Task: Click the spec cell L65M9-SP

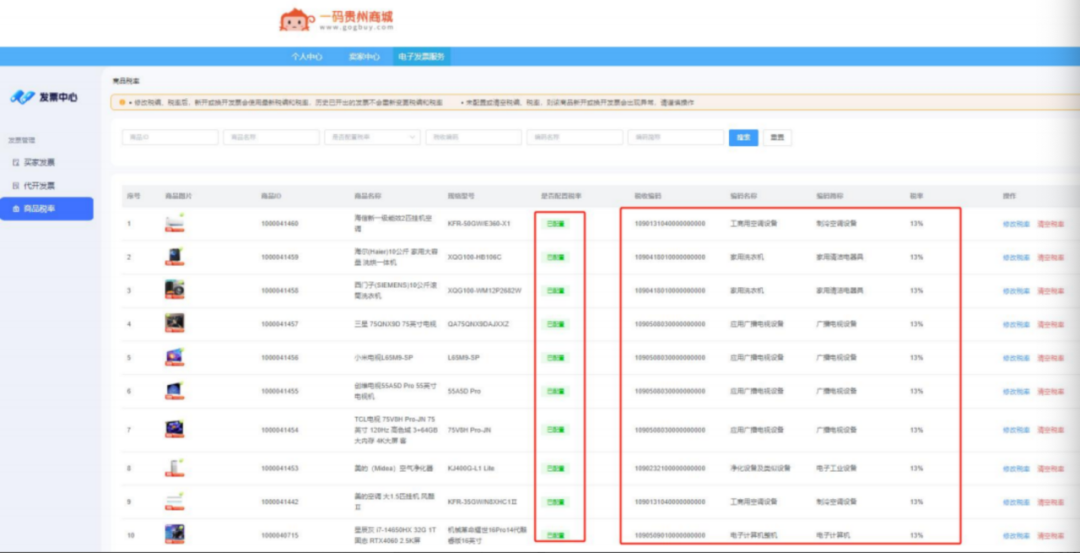Action: 463,357
